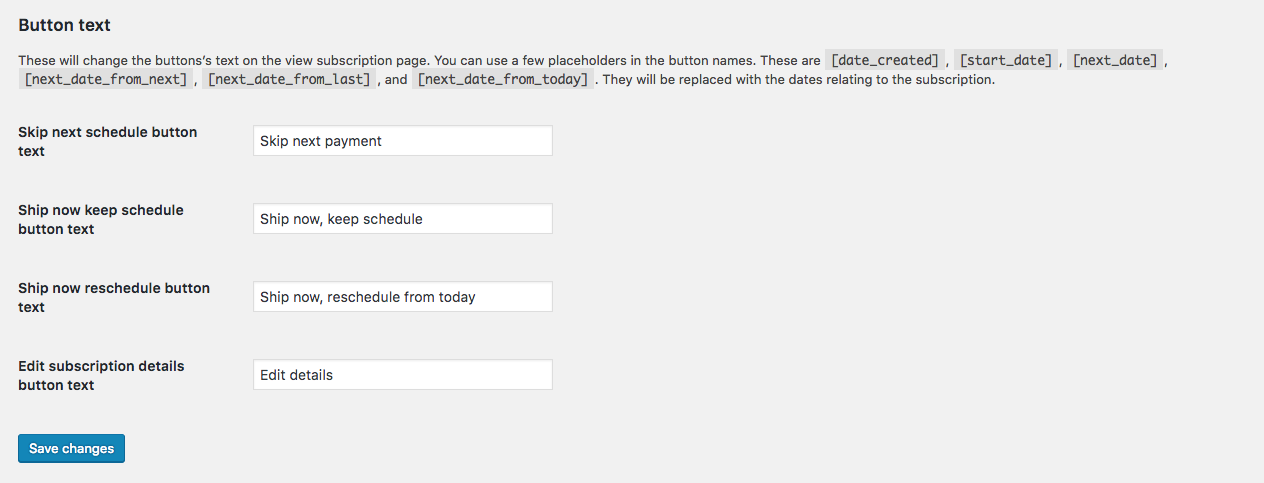Image resolution: width=1264 pixels, height=483 pixels.
Task: Click the Ship now reschedule button text field
Action: click(x=402, y=297)
